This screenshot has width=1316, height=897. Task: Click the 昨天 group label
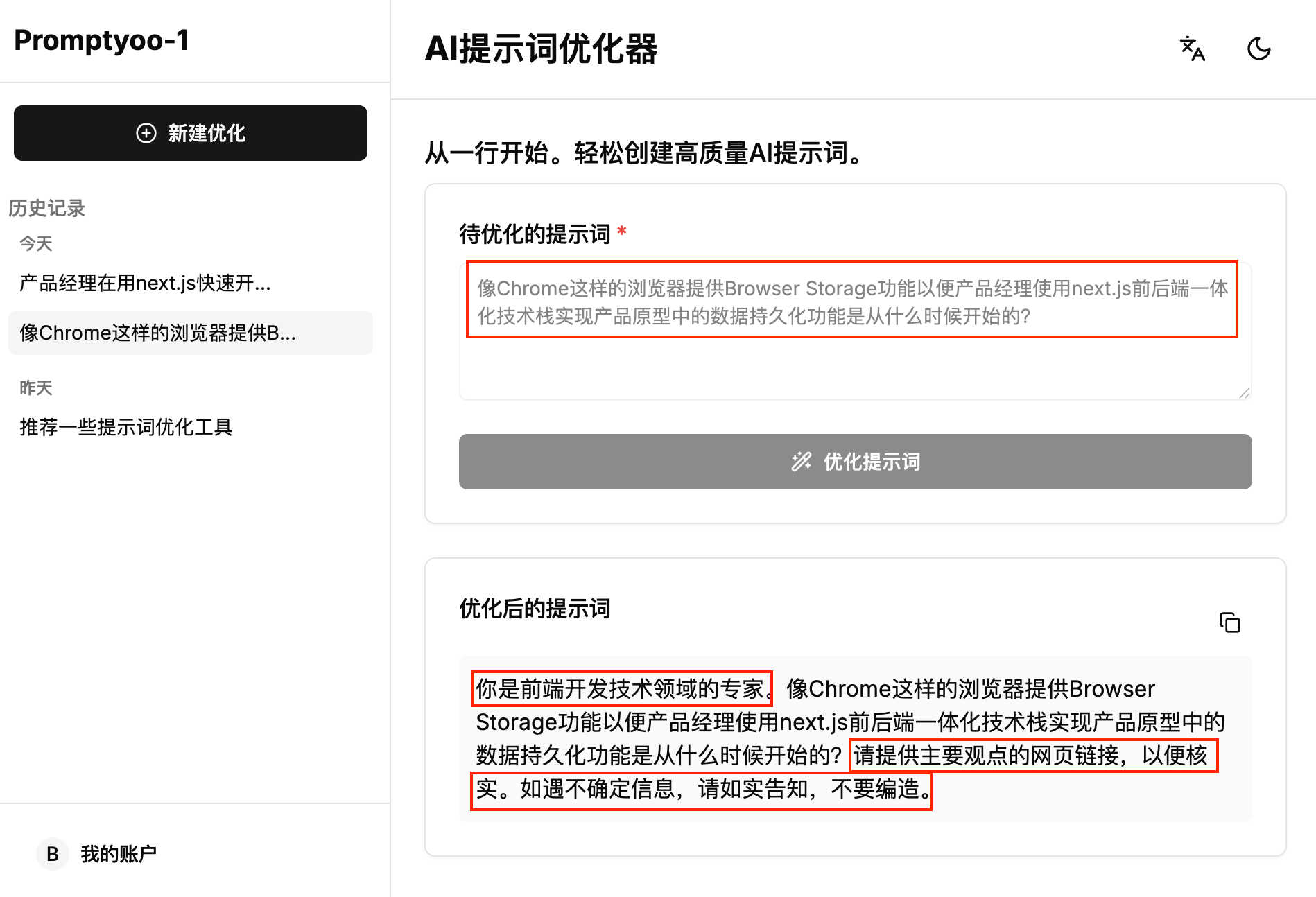tap(36, 388)
